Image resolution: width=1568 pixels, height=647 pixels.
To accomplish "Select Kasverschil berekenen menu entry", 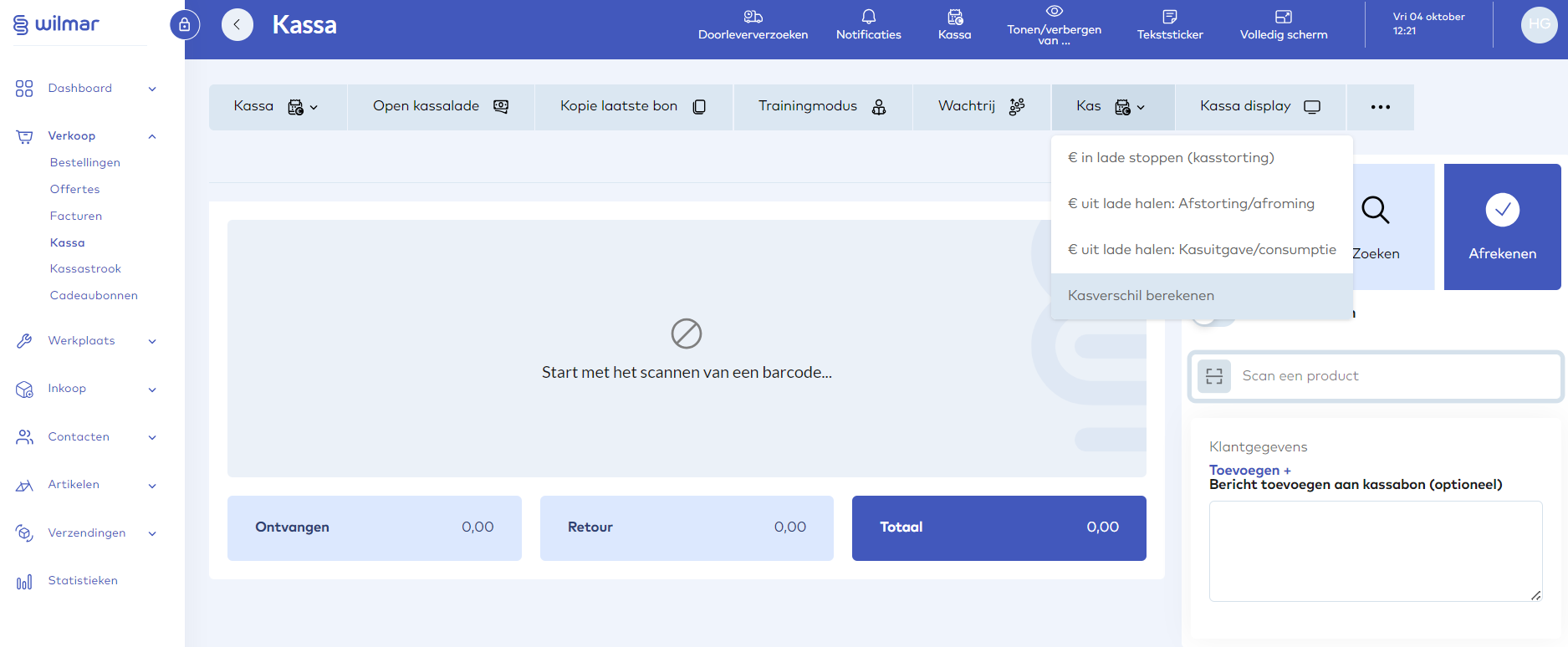I will 1141,296.
